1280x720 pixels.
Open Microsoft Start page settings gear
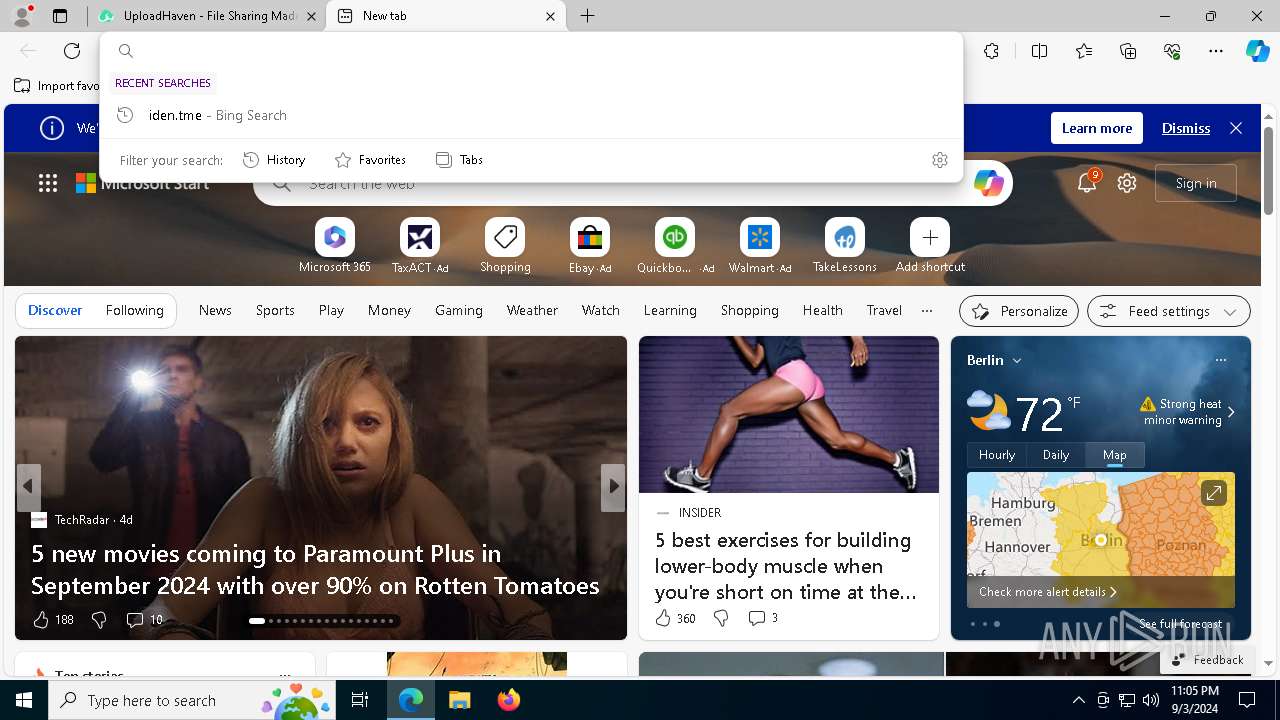(1127, 183)
